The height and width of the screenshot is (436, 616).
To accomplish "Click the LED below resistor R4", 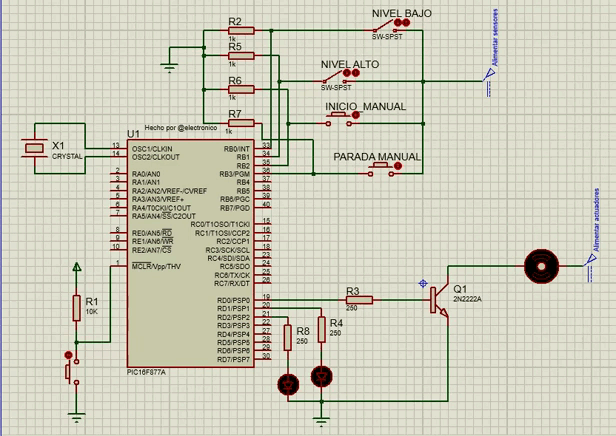I will coord(321,376).
